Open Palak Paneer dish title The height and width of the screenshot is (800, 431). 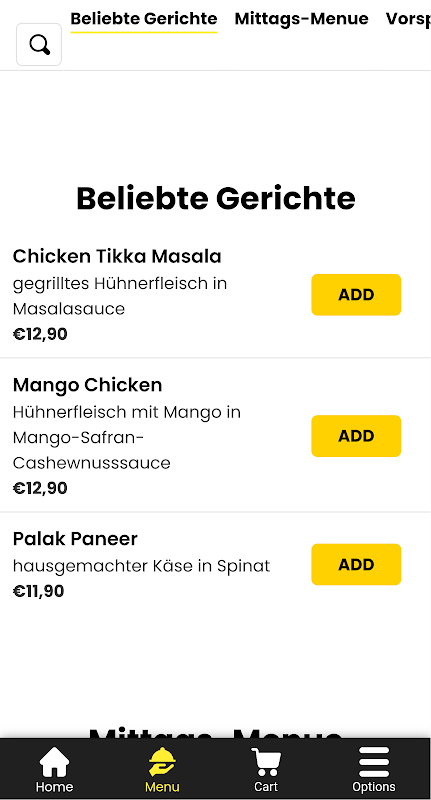click(75, 539)
